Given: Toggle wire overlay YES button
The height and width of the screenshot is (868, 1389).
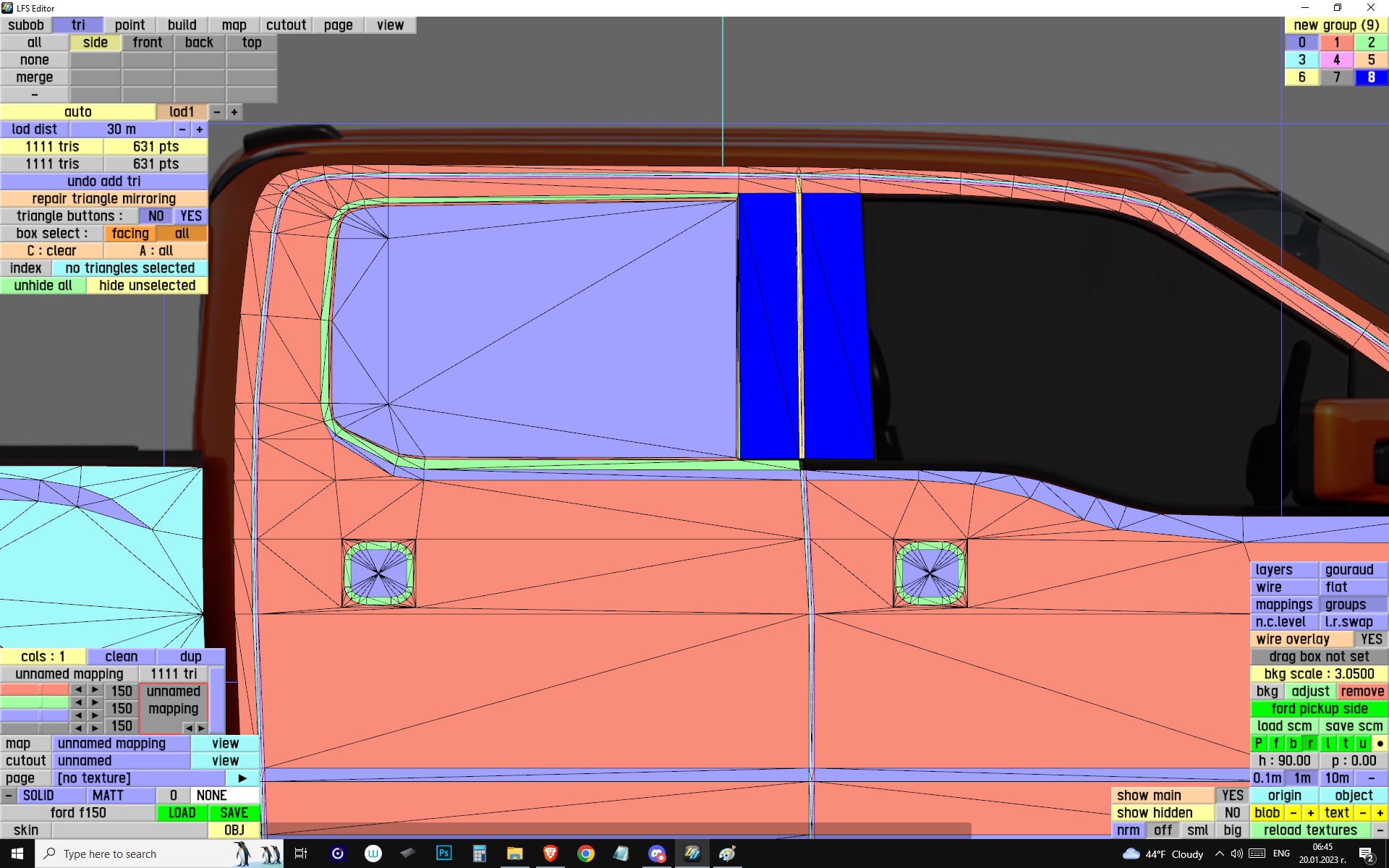Looking at the screenshot, I should coord(1370,639).
